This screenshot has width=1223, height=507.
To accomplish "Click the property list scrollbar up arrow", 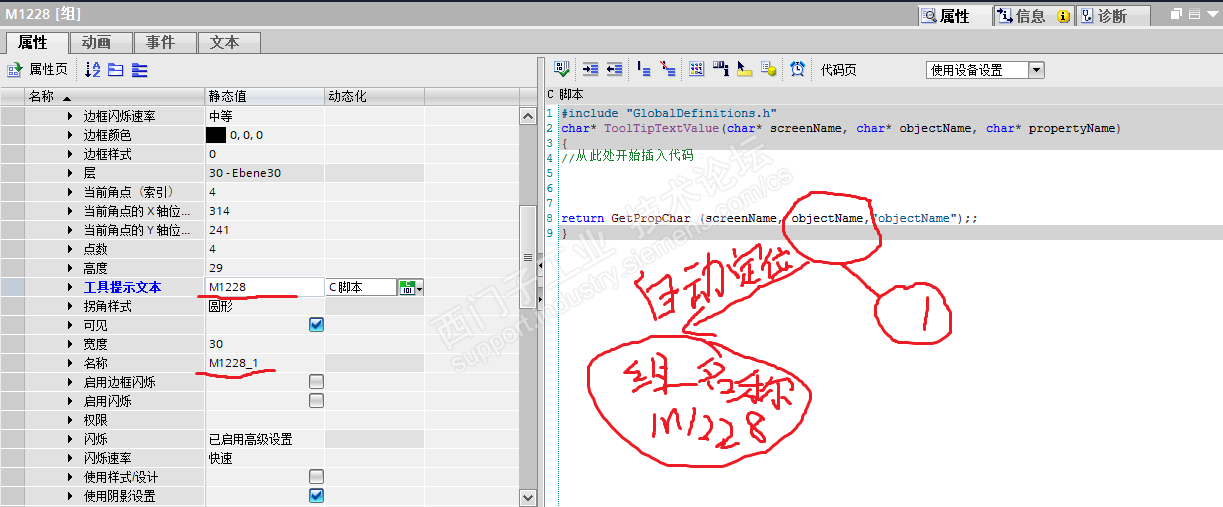I will 528,116.
